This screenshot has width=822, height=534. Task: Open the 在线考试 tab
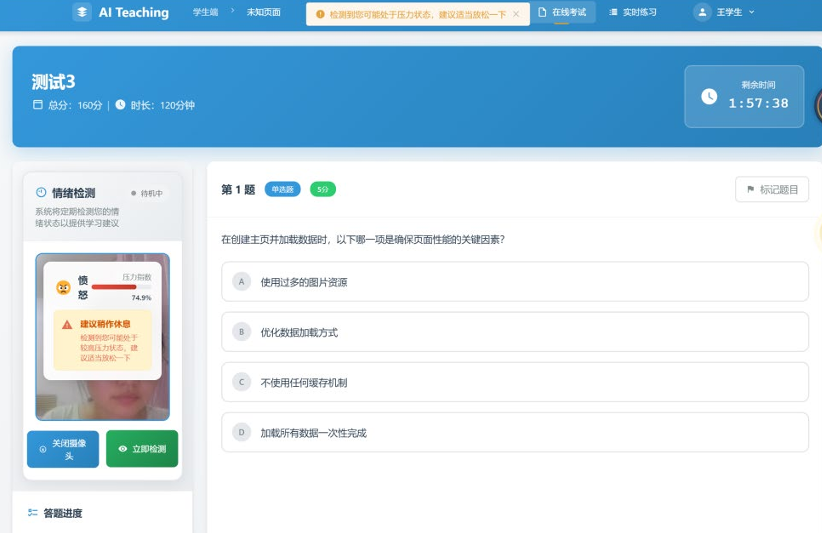[562, 13]
